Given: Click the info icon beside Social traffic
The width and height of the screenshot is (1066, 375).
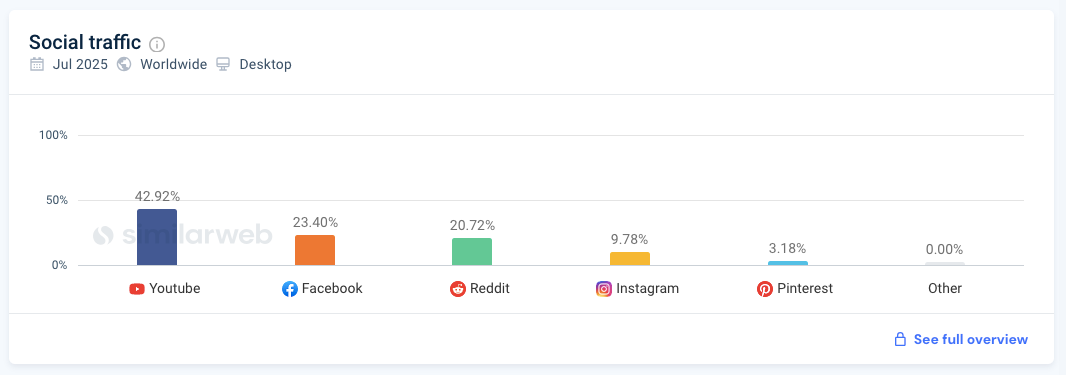Looking at the screenshot, I should 157,45.
